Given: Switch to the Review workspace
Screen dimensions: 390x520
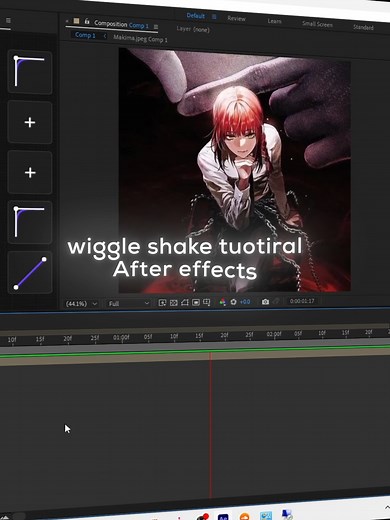Looking at the screenshot, I should (236, 18).
